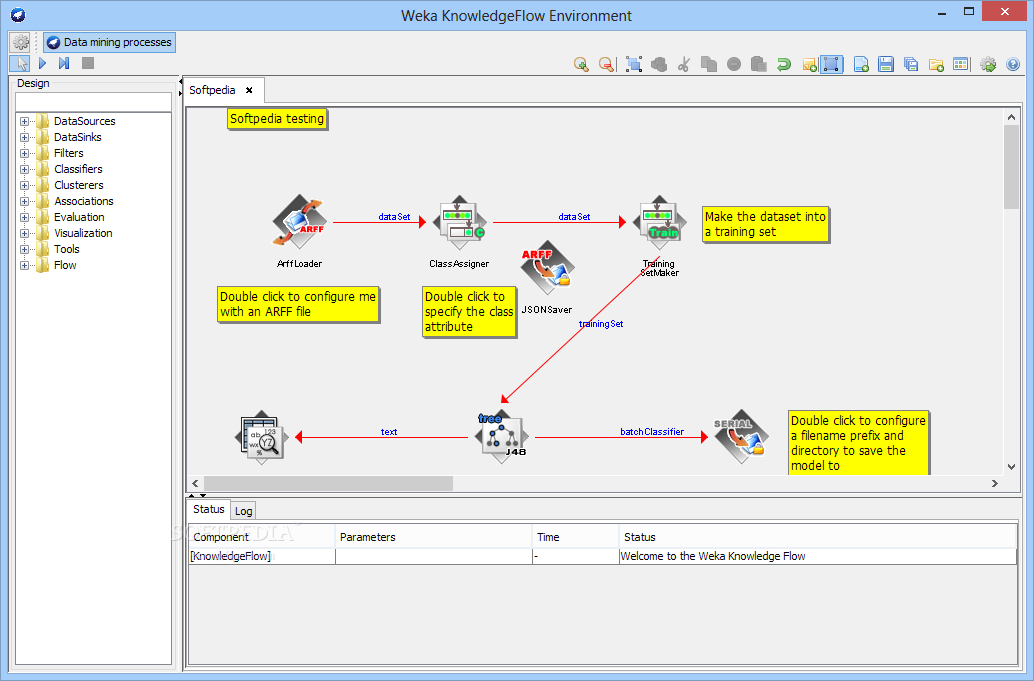The image size is (1034, 681).
Task: Click the Status column header
Action: point(818,537)
